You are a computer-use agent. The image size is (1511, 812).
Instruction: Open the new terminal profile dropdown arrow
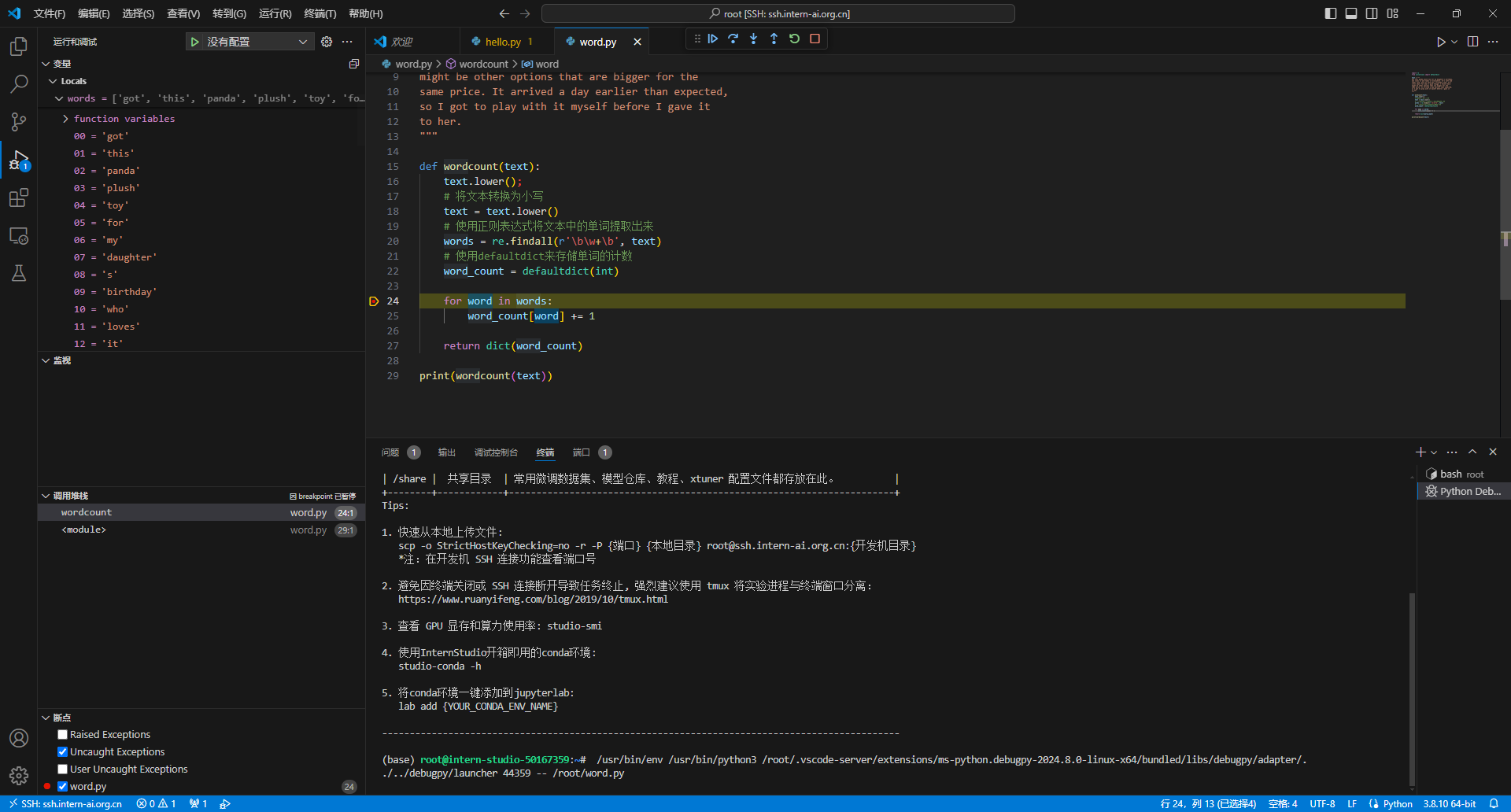point(1434,452)
